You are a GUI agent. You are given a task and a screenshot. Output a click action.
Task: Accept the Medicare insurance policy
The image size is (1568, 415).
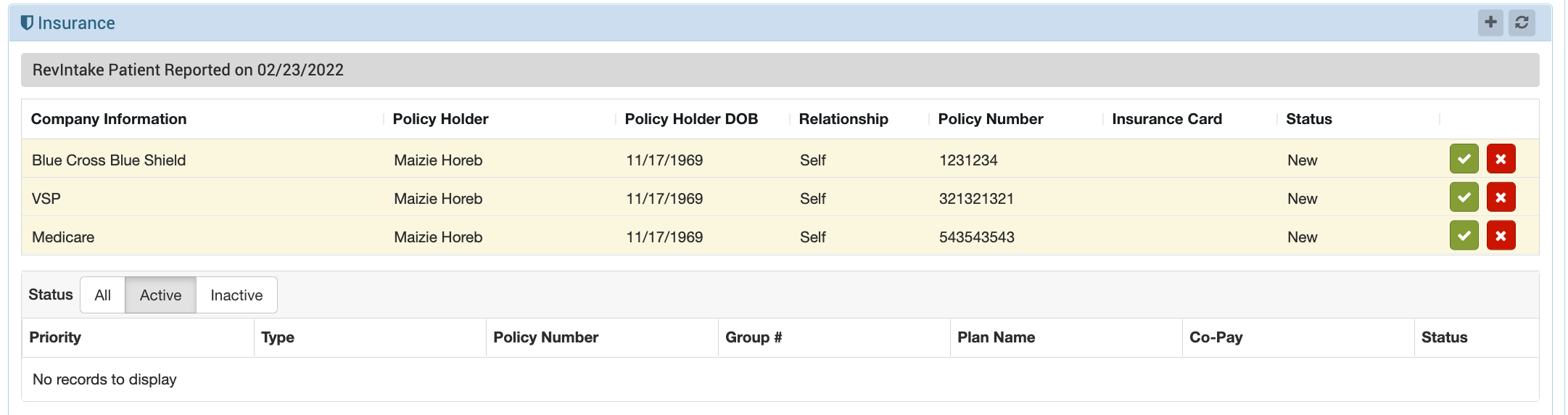1464,236
